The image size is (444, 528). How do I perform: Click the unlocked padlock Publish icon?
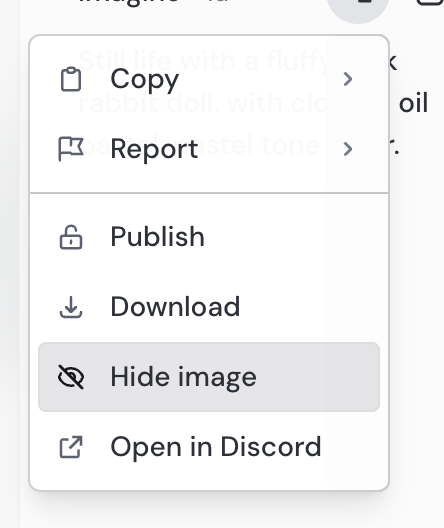coord(71,237)
